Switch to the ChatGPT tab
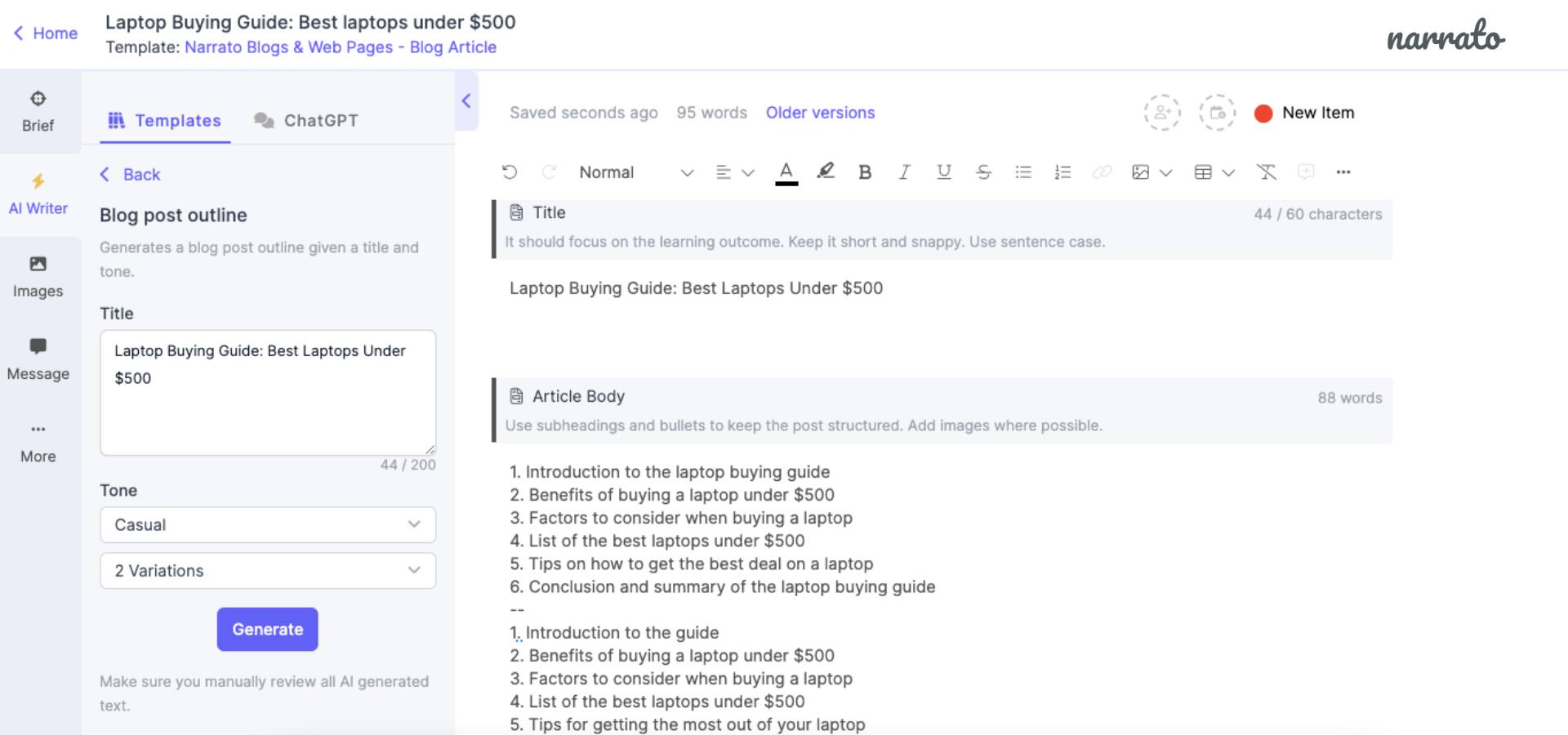The height and width of the screenshot is (735, 1568). click(x=306, y=121)
